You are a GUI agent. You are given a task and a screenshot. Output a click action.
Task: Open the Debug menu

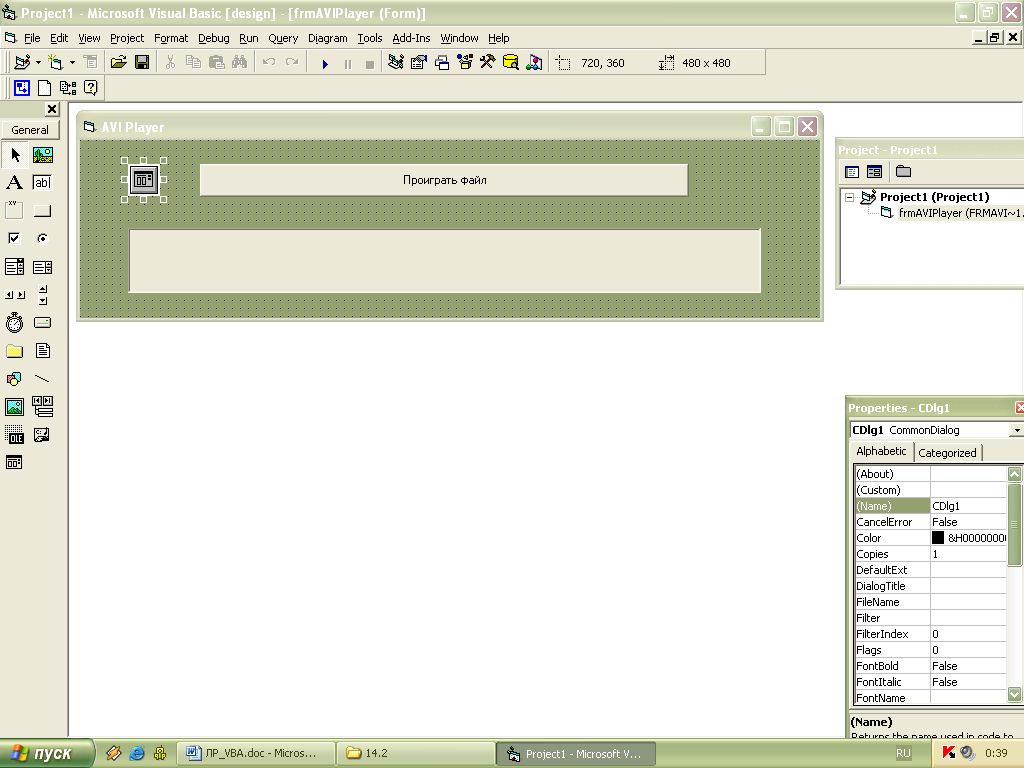[214, 38]
